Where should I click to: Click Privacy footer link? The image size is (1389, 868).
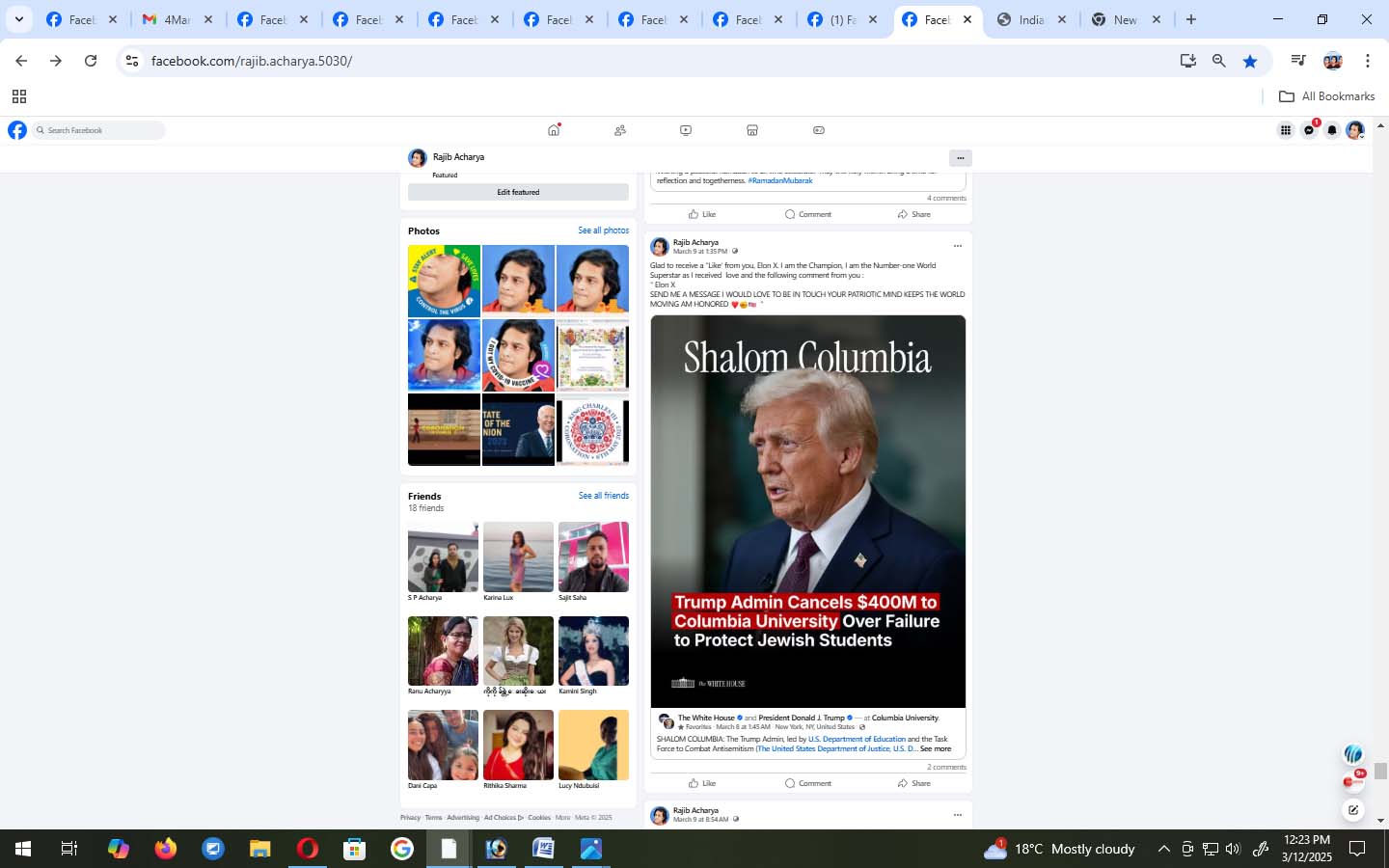410,817
